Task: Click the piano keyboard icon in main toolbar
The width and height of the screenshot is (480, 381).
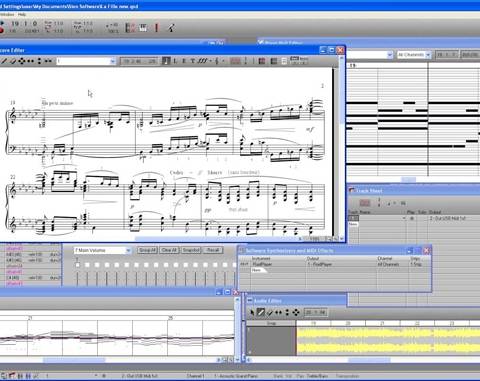Action: point(143,27)
